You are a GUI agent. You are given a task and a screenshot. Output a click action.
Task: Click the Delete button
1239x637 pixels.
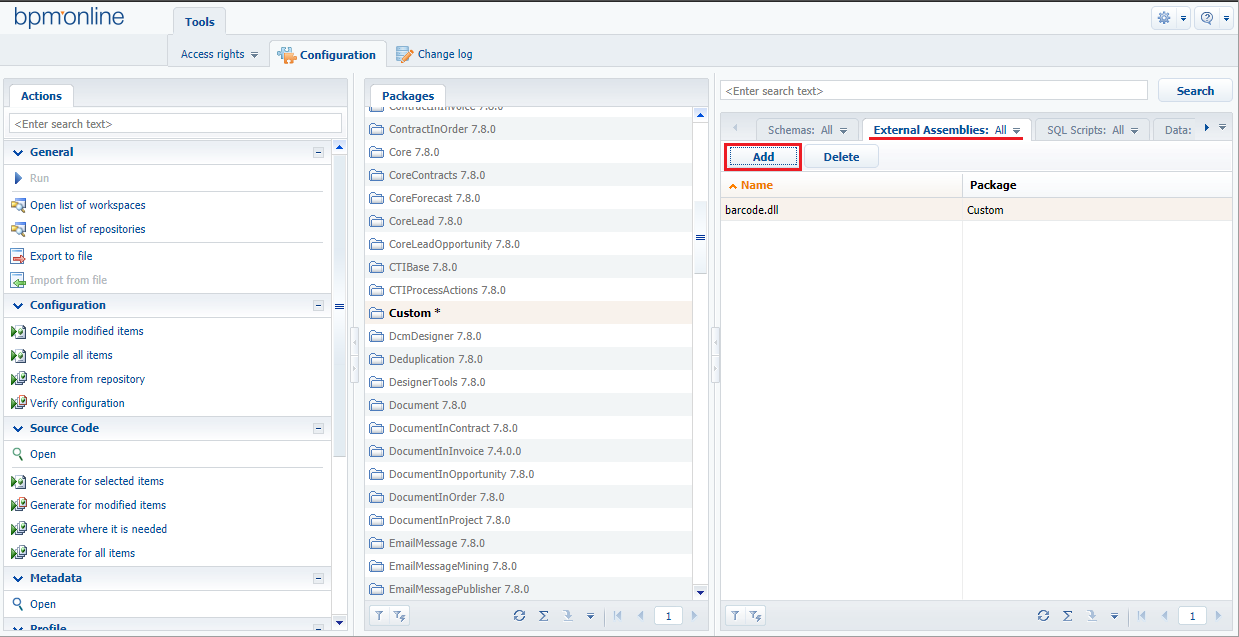click(x=841, y=157)
